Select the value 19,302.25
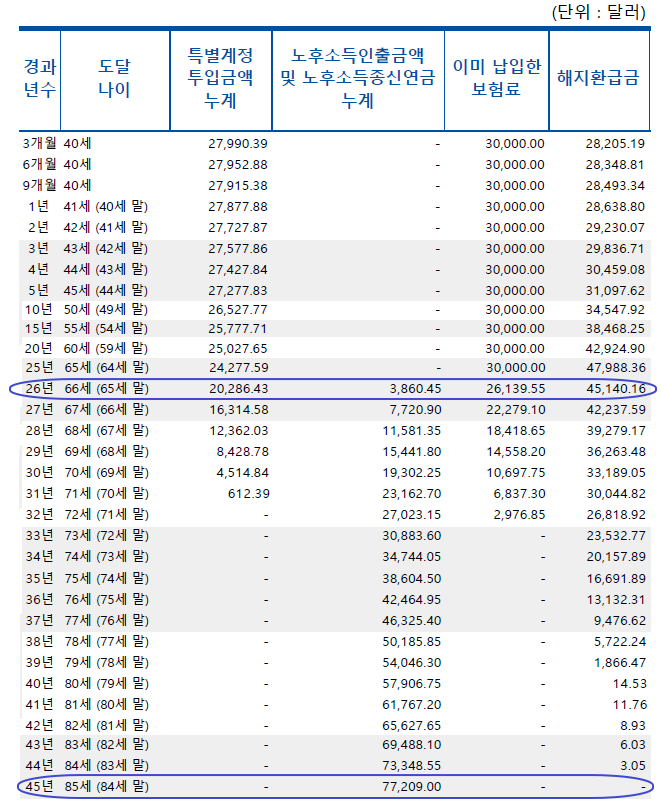Viewport: 661px width, 806px height. tap(412, 473)
